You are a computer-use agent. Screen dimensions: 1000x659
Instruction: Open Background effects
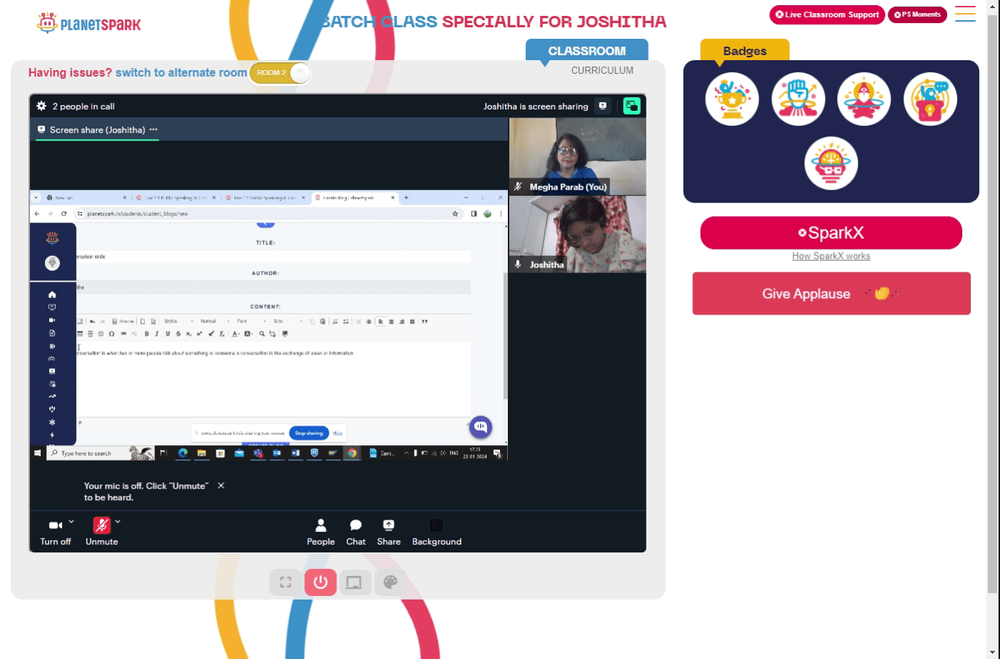[x=436, y=531]
